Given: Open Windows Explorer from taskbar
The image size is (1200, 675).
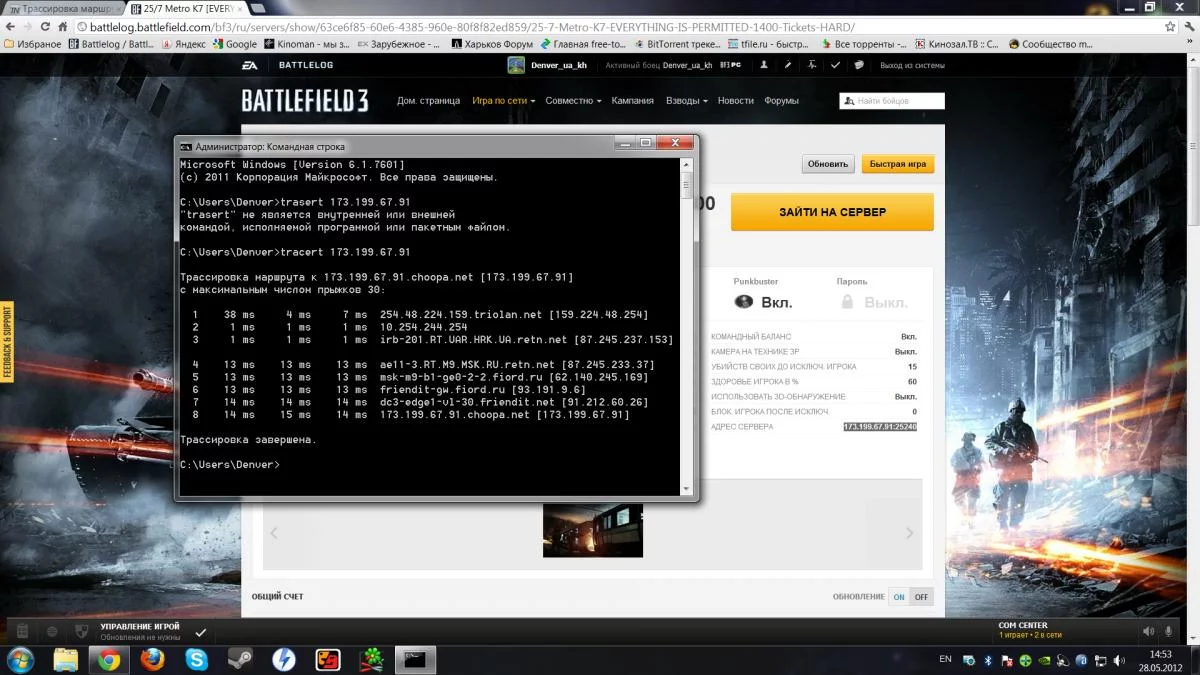Looking at the screenshot, I should pos(66,659).
